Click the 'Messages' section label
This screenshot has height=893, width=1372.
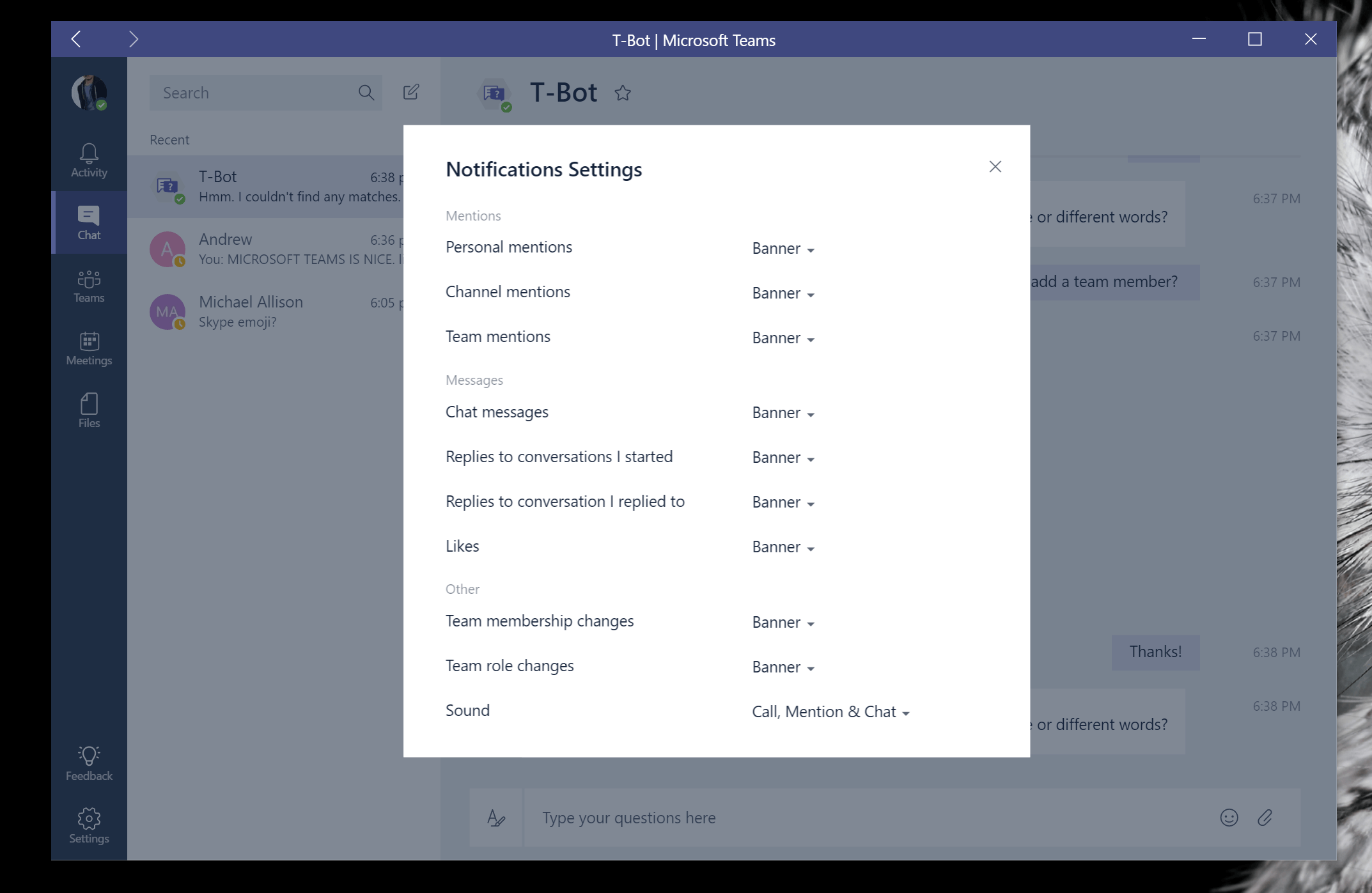click(474, 380)
